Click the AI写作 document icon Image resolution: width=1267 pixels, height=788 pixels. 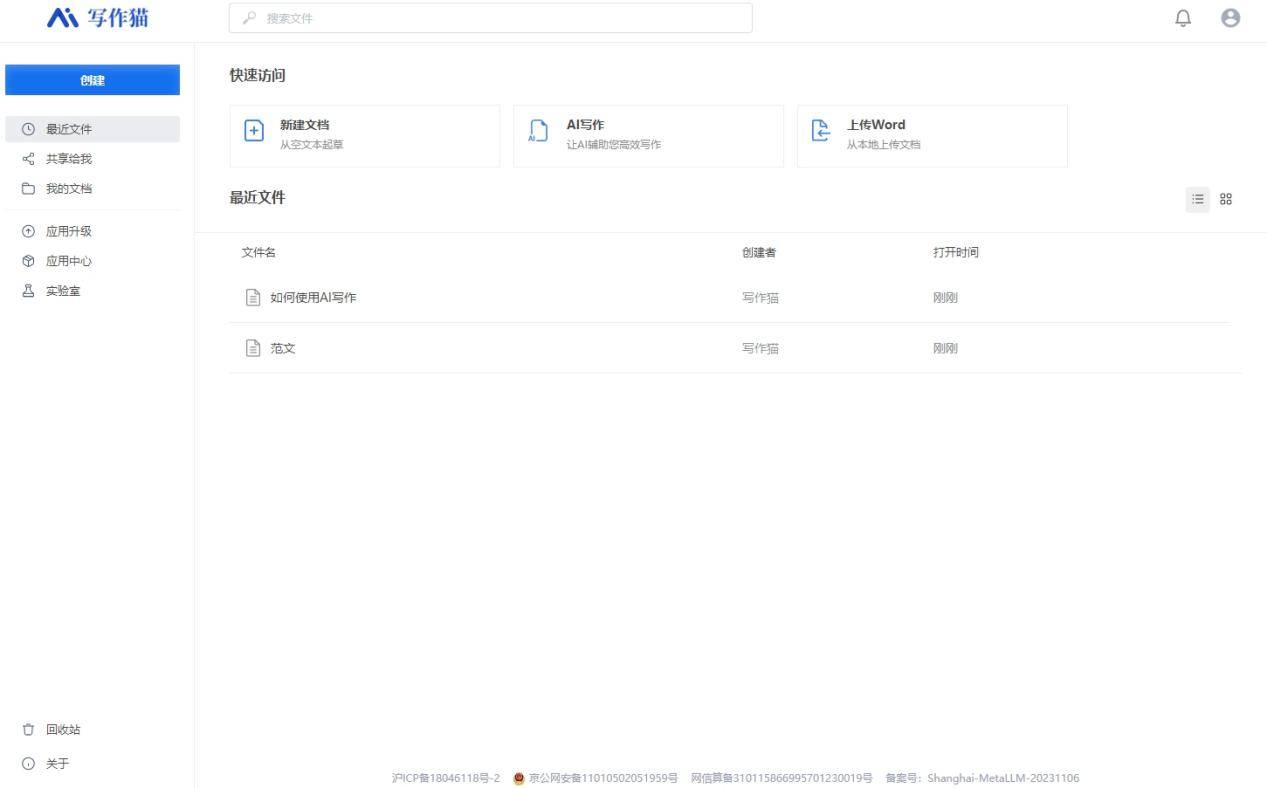point(538,133)
